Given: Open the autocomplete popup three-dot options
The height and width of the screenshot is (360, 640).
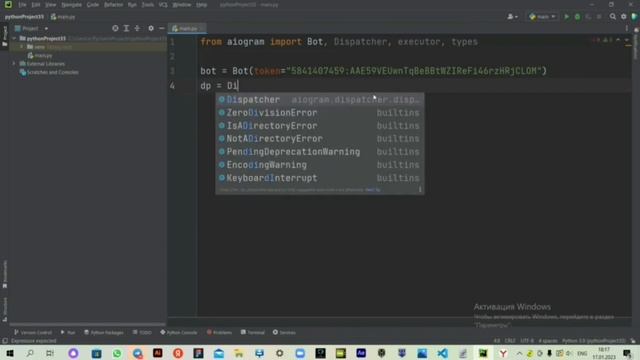Looking at the screenshot, I should point(420,189).
